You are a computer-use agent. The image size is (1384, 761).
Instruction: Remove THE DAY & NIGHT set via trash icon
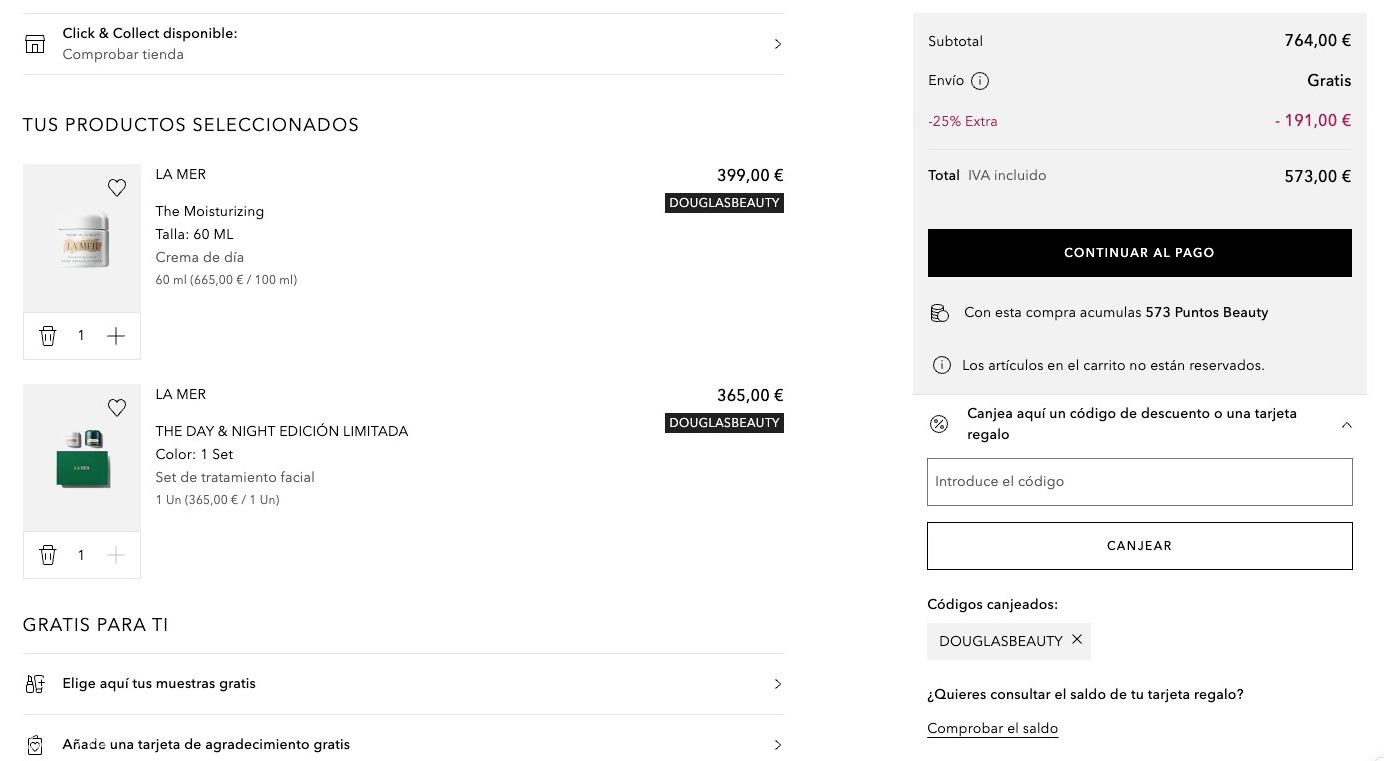[48, 555]
